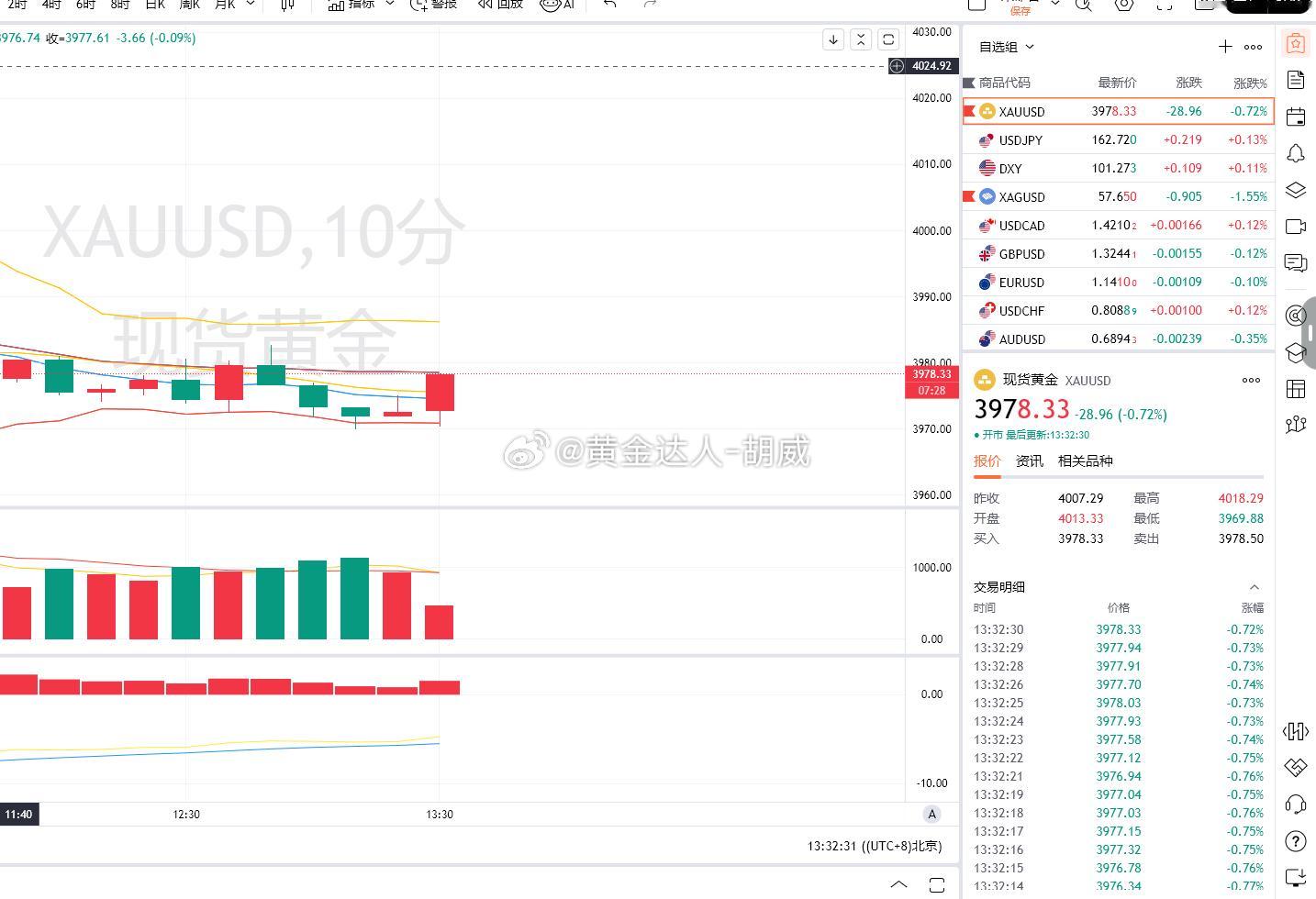Open the economic calendar sidebar icon

(x=1296, y=117)
